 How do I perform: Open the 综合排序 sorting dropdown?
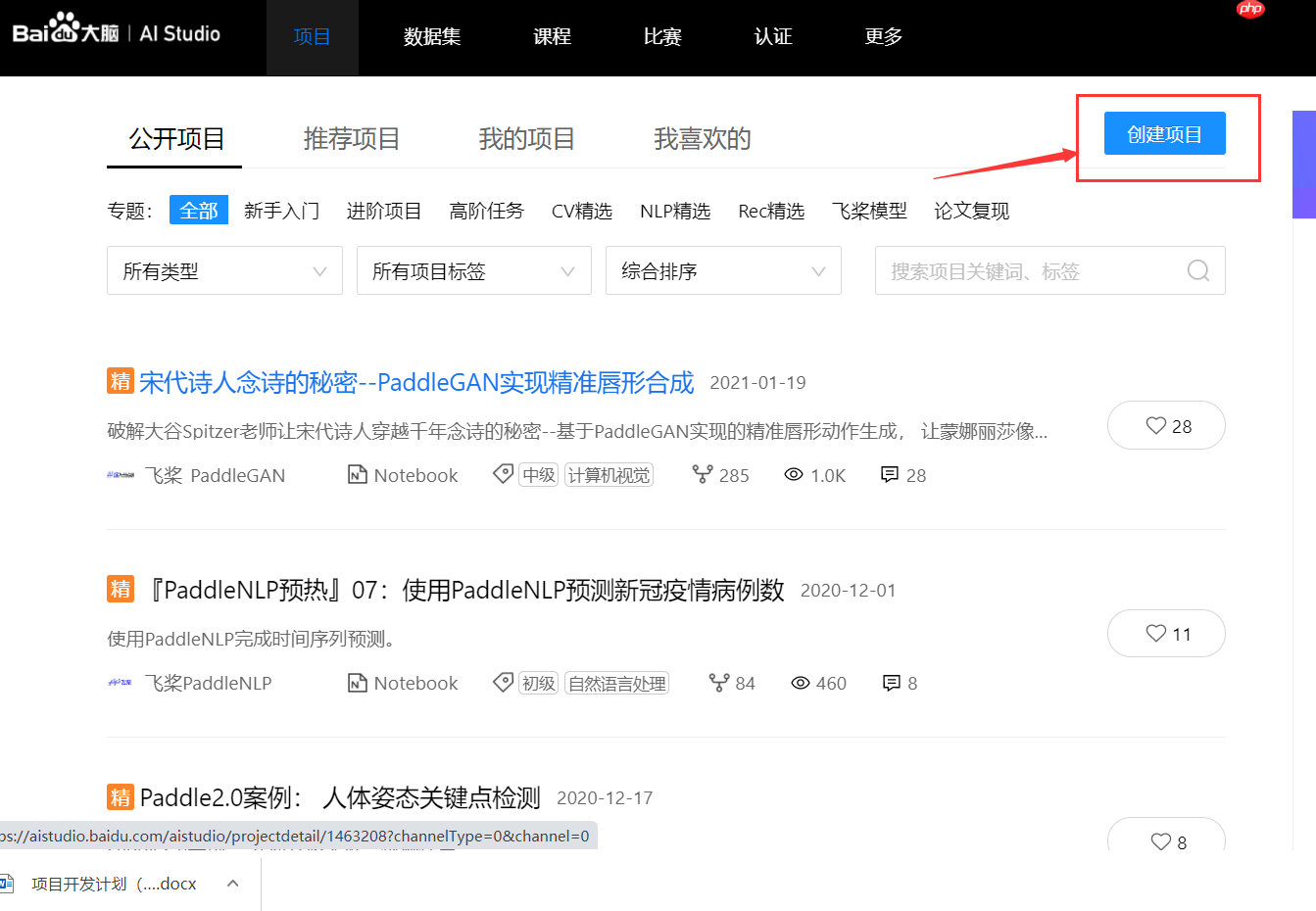[x=723, y=270]
